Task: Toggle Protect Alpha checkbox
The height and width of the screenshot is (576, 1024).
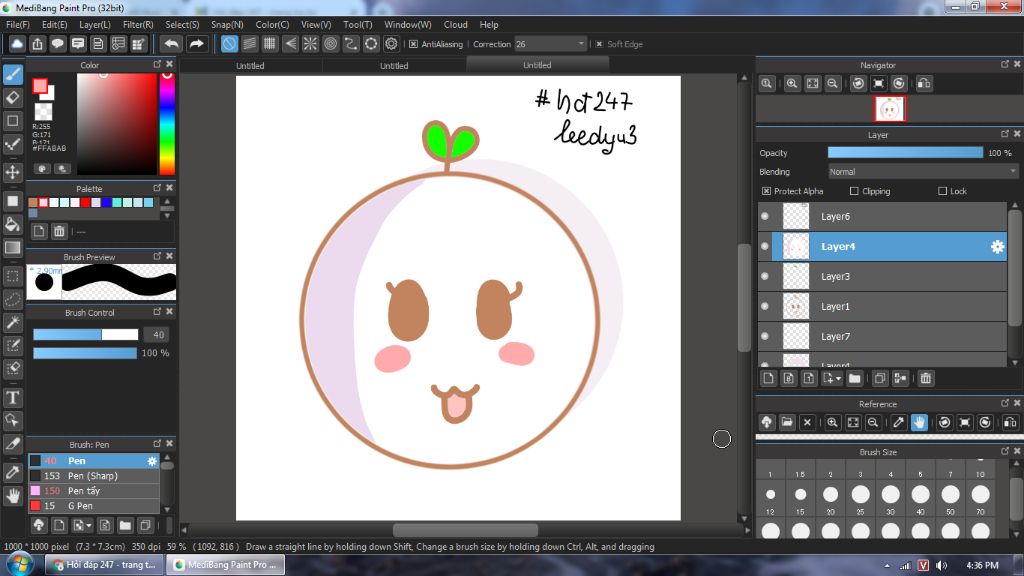Action: (766, 191)
